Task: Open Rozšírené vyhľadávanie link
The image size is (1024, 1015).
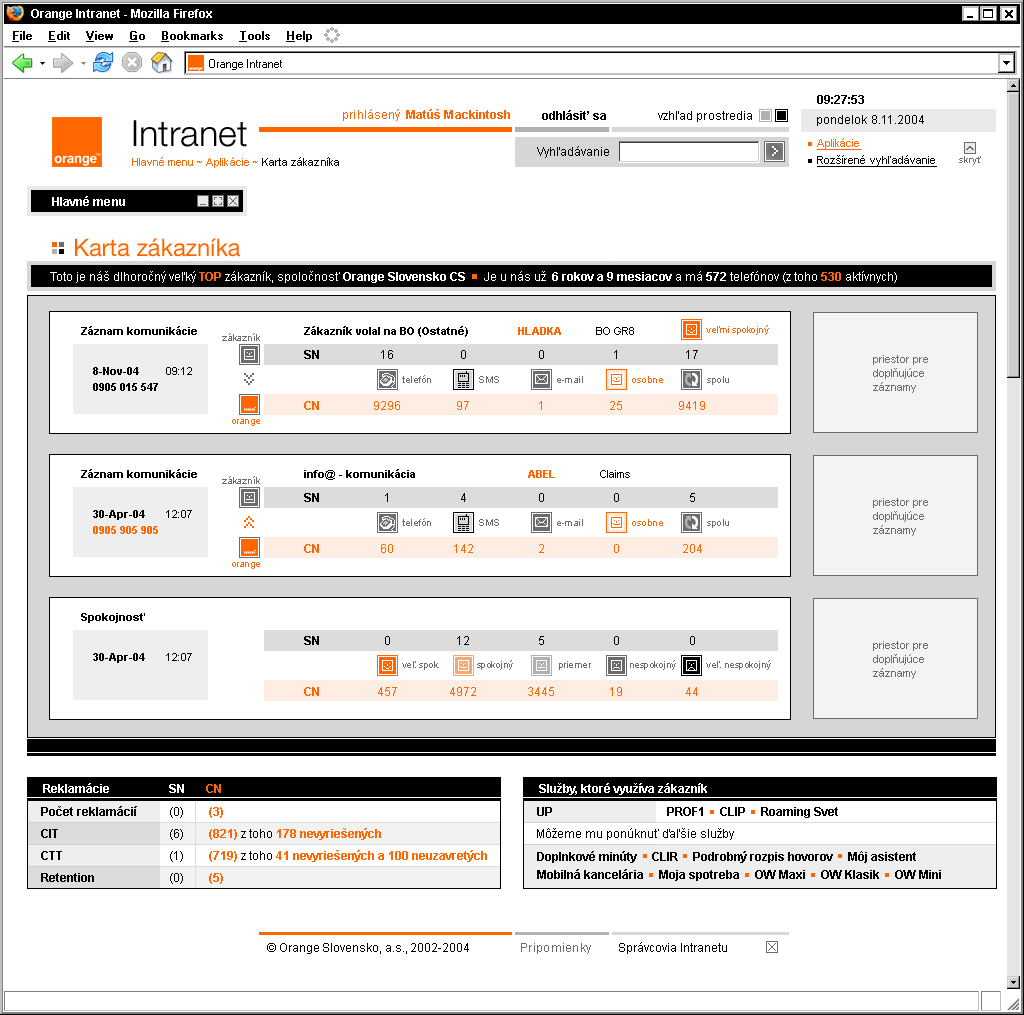Action: click(x=876, y=160)
